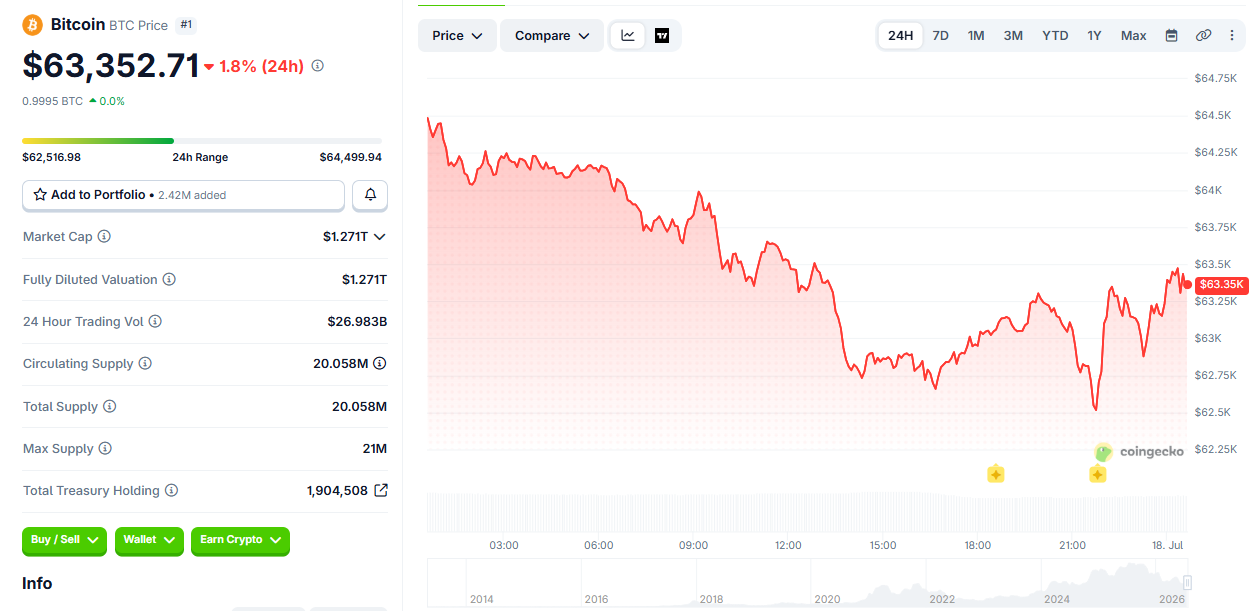Click Circulating Supply info icon
The width and height of the screenshot is (1255, 611).
click(145, 364)
